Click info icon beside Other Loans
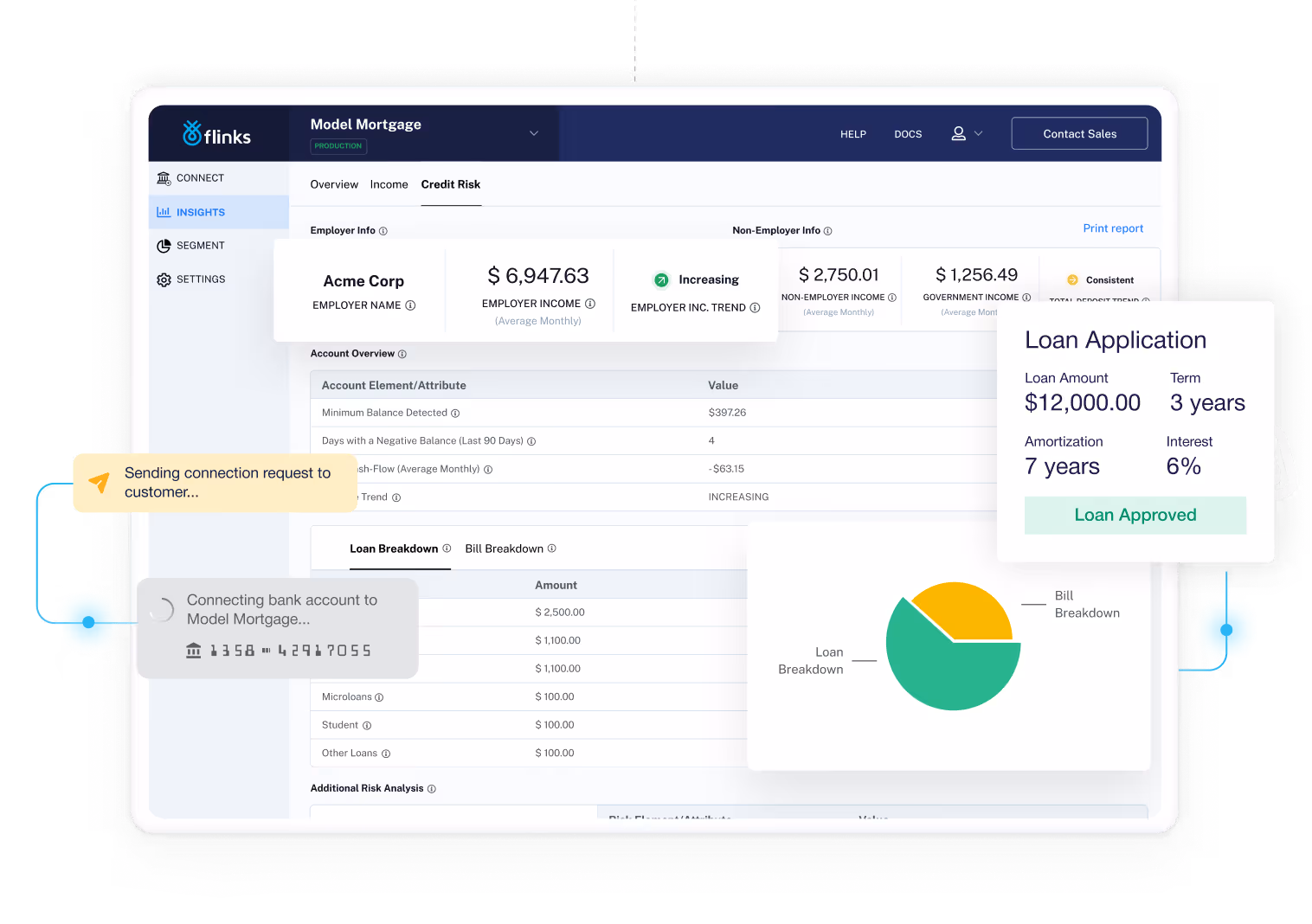1312x924 pixels. [x=386, y=754]
